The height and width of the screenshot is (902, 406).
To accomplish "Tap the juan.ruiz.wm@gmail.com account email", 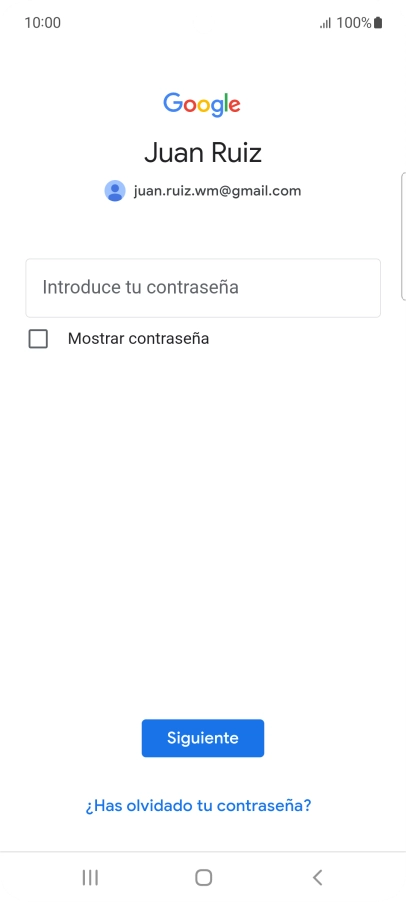I will click(217, 191).
